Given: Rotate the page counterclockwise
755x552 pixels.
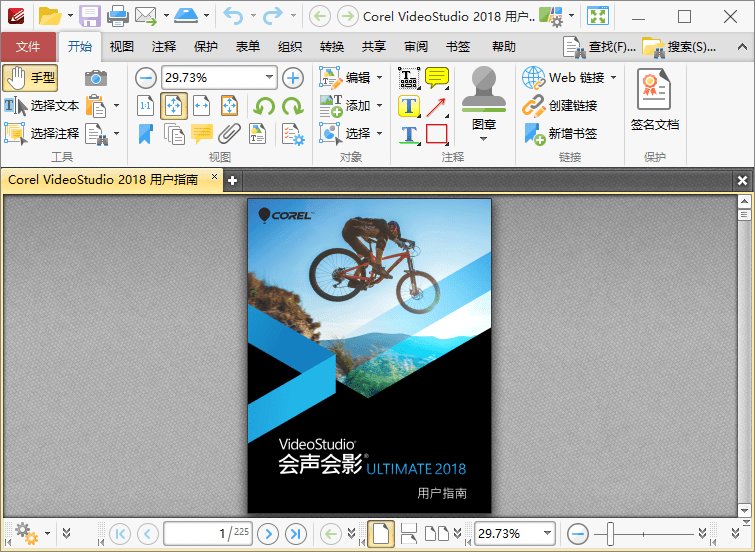Looking at the screenshot, I should (264, 106).
